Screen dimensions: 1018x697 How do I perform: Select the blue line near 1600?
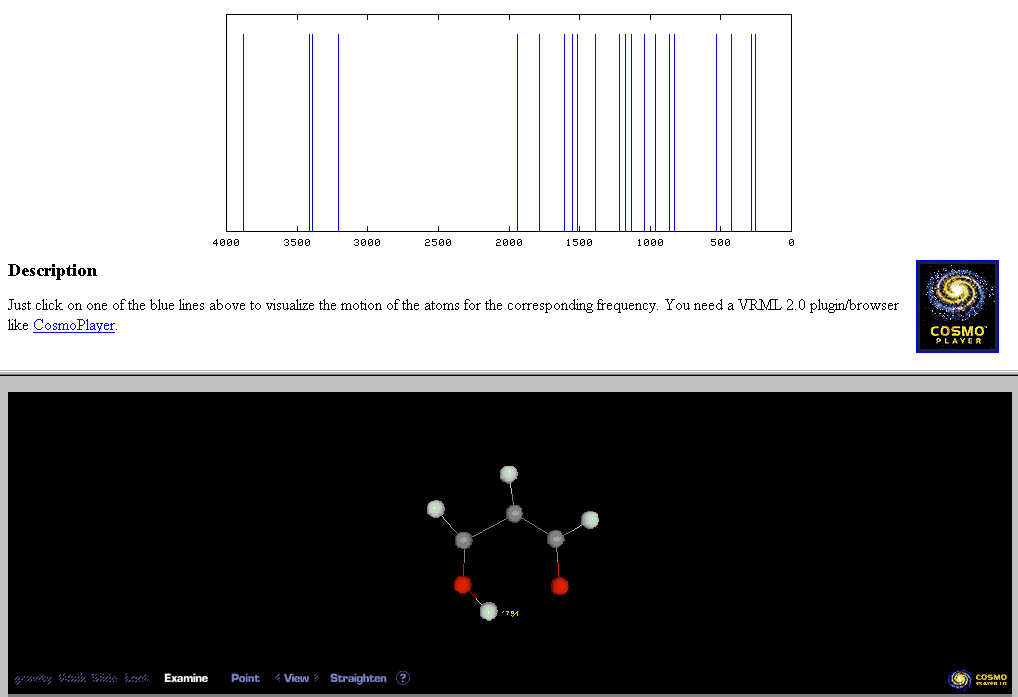(565, 132)
